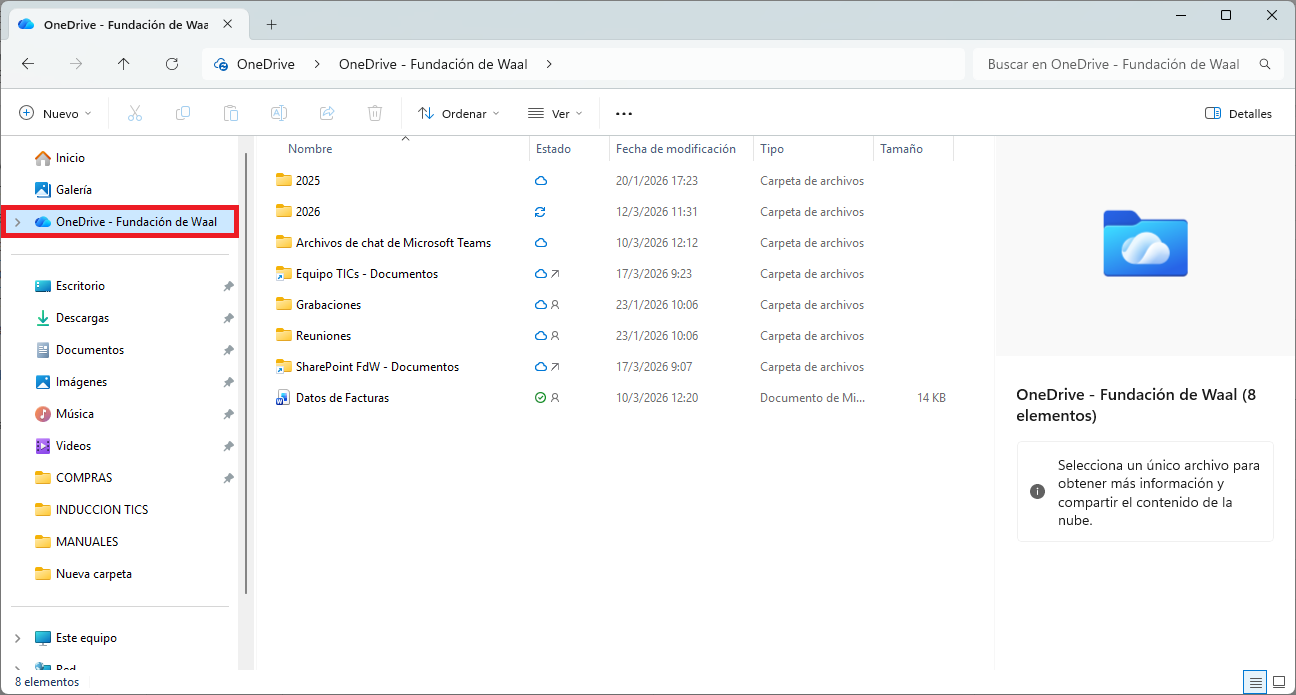Go back with the back arrow
1296x695 pixels.
(28, 64)
